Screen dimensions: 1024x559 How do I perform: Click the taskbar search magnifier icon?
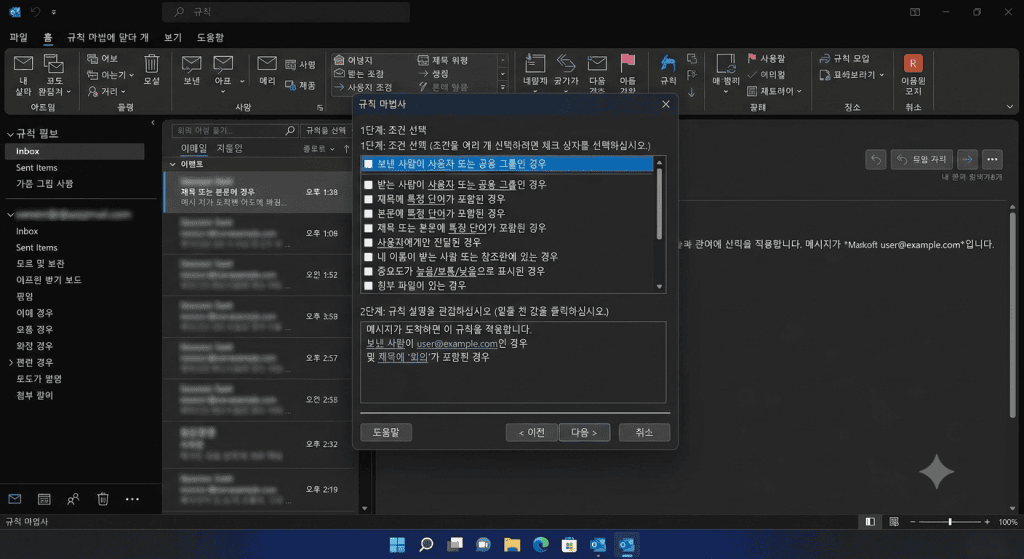(426, 545)
